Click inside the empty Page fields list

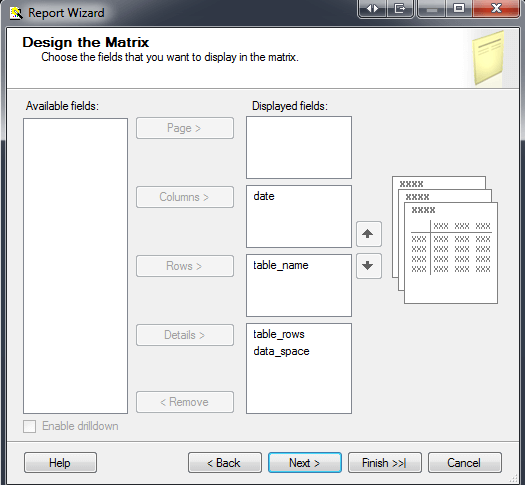299,147
